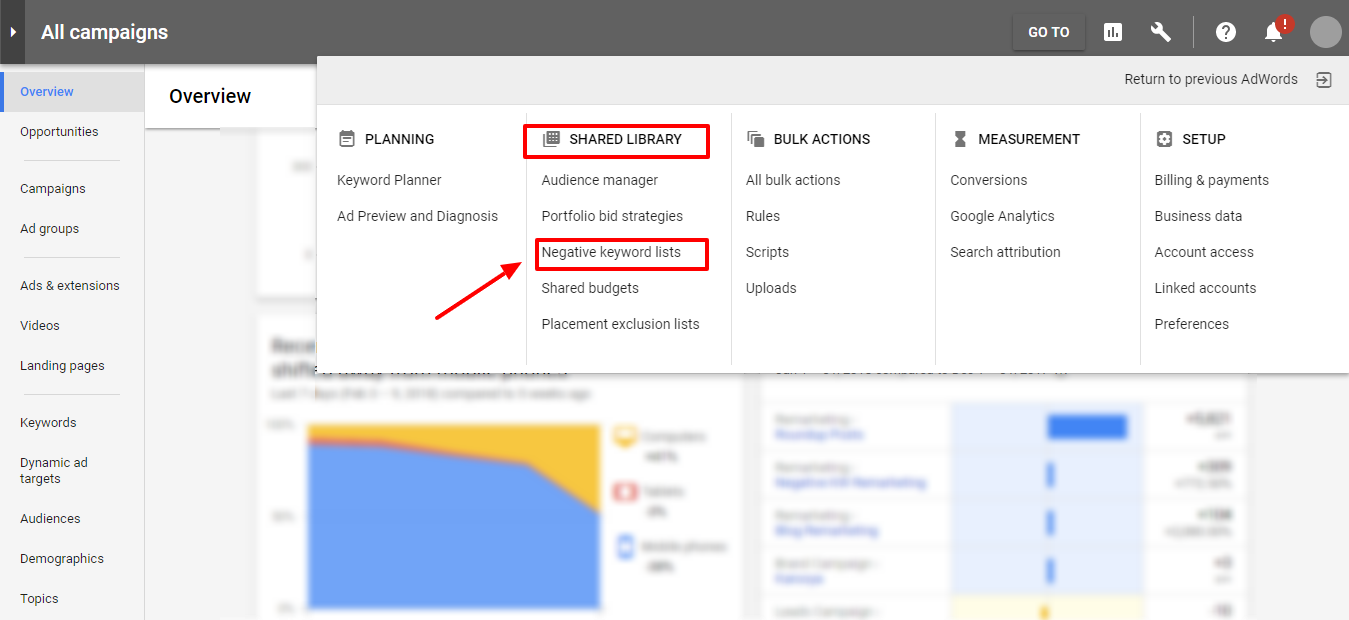The image size is (1349, 620).
Task: Open Conversions under Measurement
Action: 989,180
